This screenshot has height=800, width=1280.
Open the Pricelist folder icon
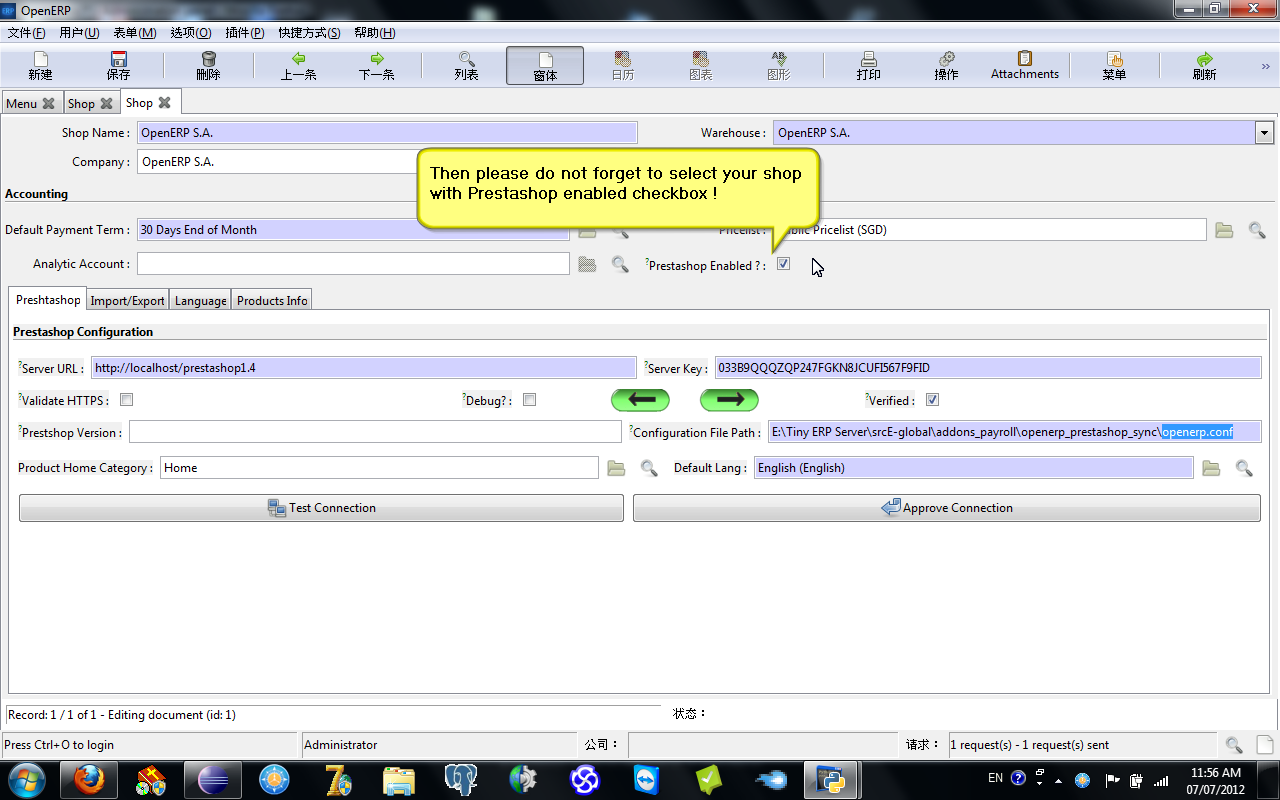pos(1224,230)
